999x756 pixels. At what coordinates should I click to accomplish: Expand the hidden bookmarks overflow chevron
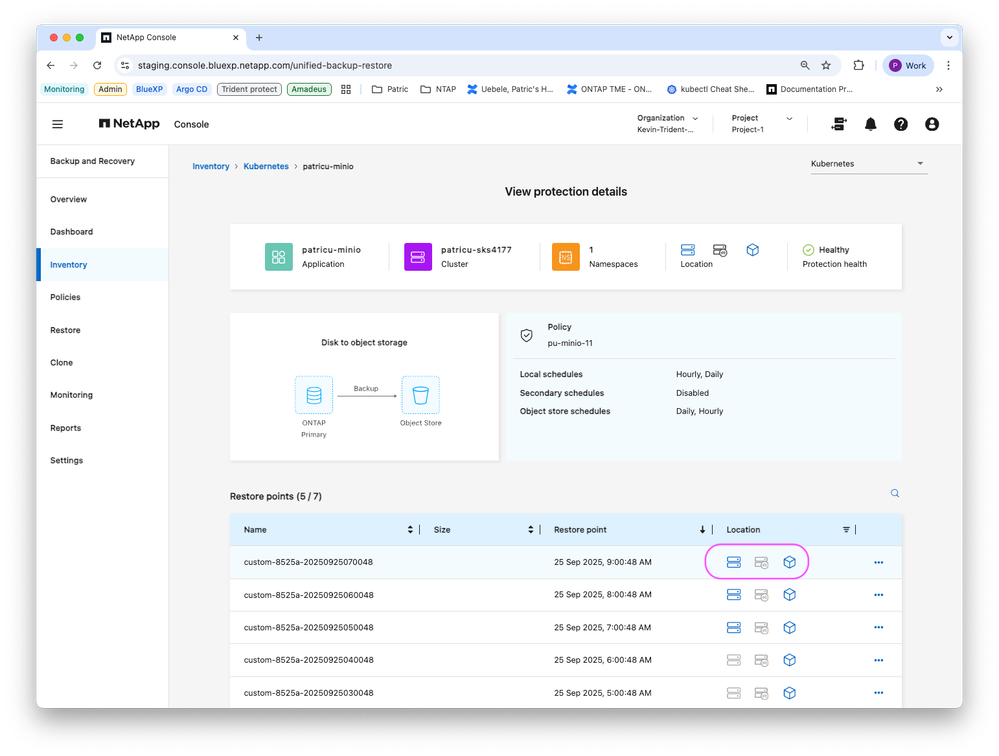click(x=938, y=89)
